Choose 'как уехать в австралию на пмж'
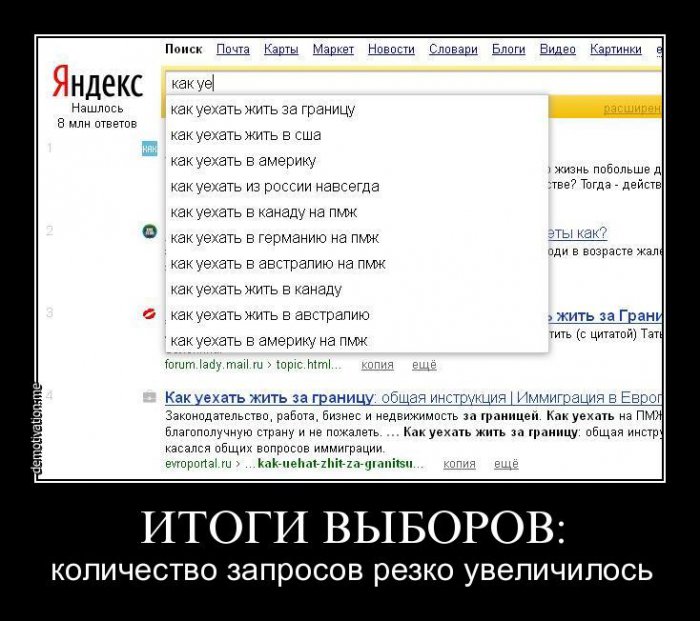This screenshot has height=621, width=700. [x=356, y=264]
